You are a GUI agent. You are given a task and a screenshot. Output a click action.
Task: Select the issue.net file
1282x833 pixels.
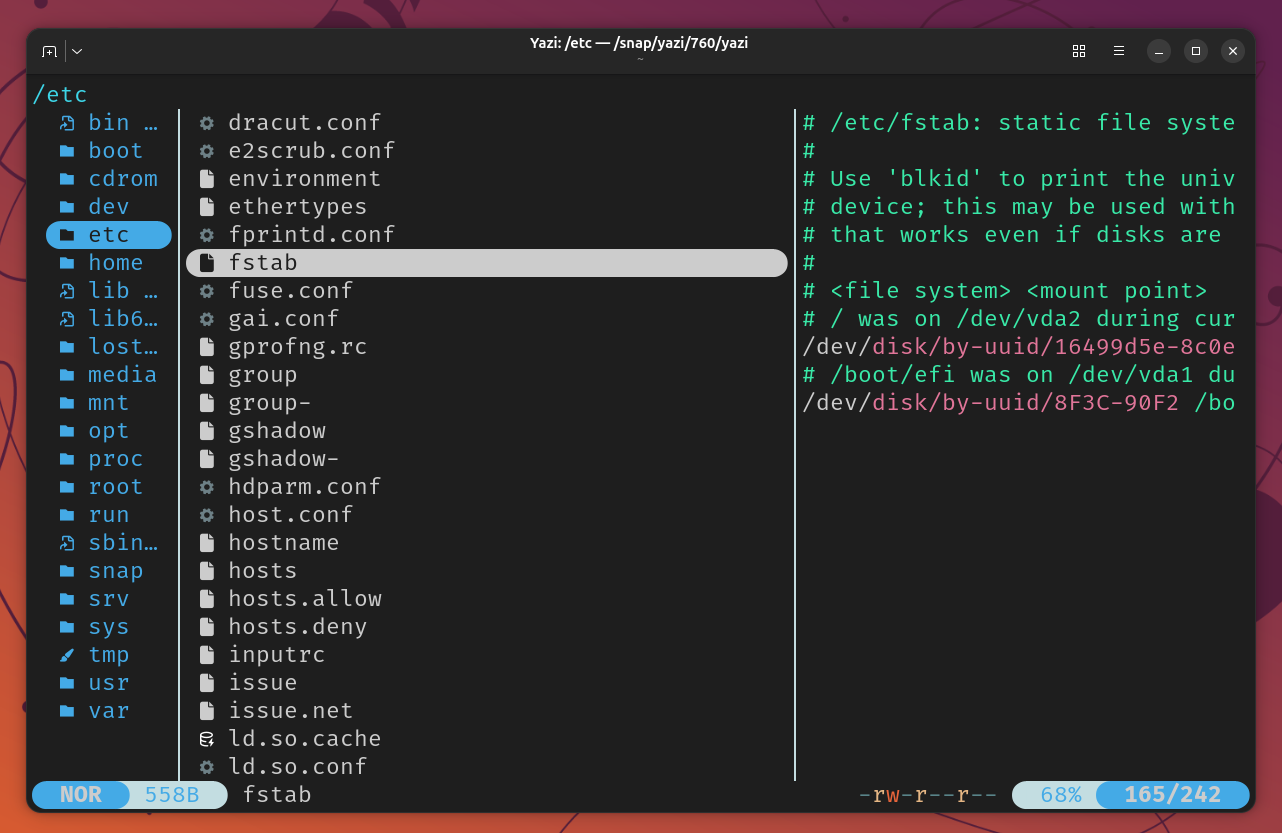[291, 711]
